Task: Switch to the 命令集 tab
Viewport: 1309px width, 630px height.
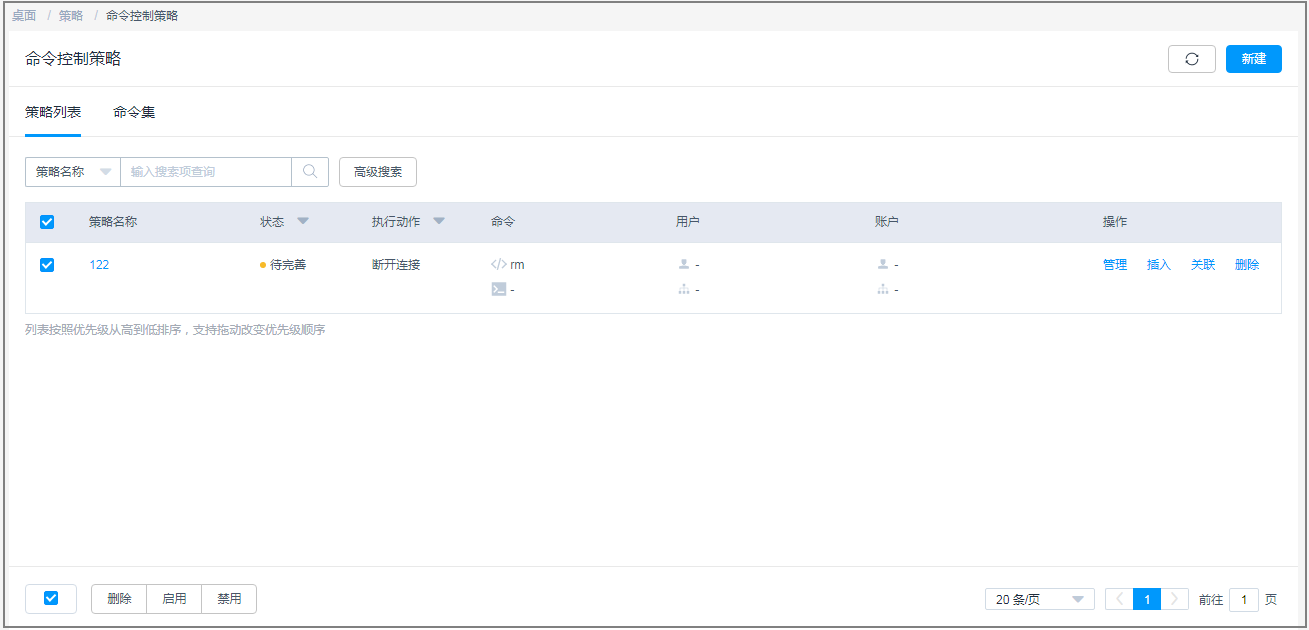Action: point(134,112)
